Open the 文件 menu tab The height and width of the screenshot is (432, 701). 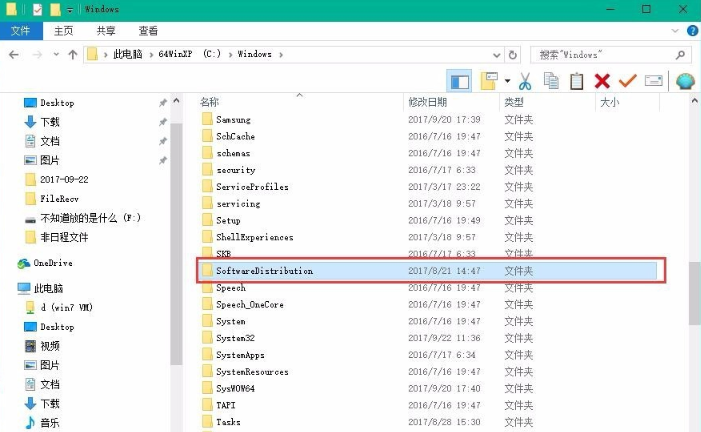21,31
